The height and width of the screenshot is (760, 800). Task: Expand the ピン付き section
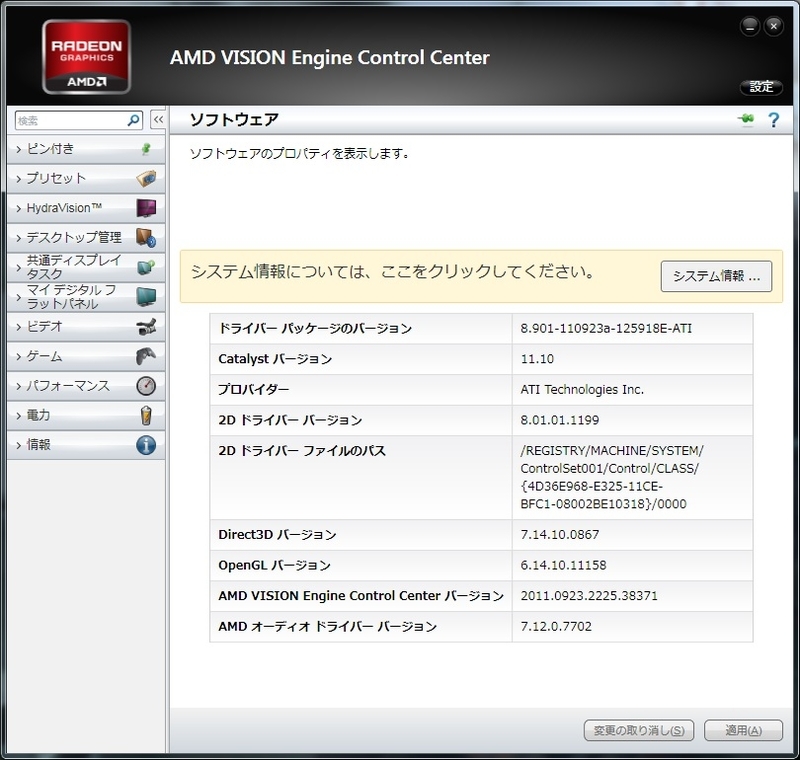click(86, 149)
